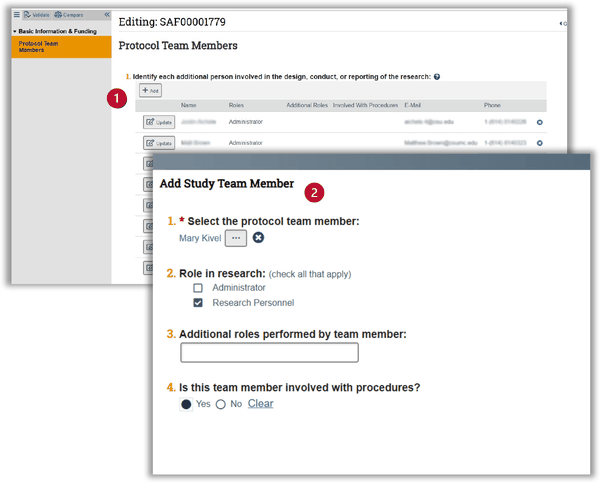Click the Compare toolbar button
This screenshot has height=483, width=600.
(x=68, y=15)
